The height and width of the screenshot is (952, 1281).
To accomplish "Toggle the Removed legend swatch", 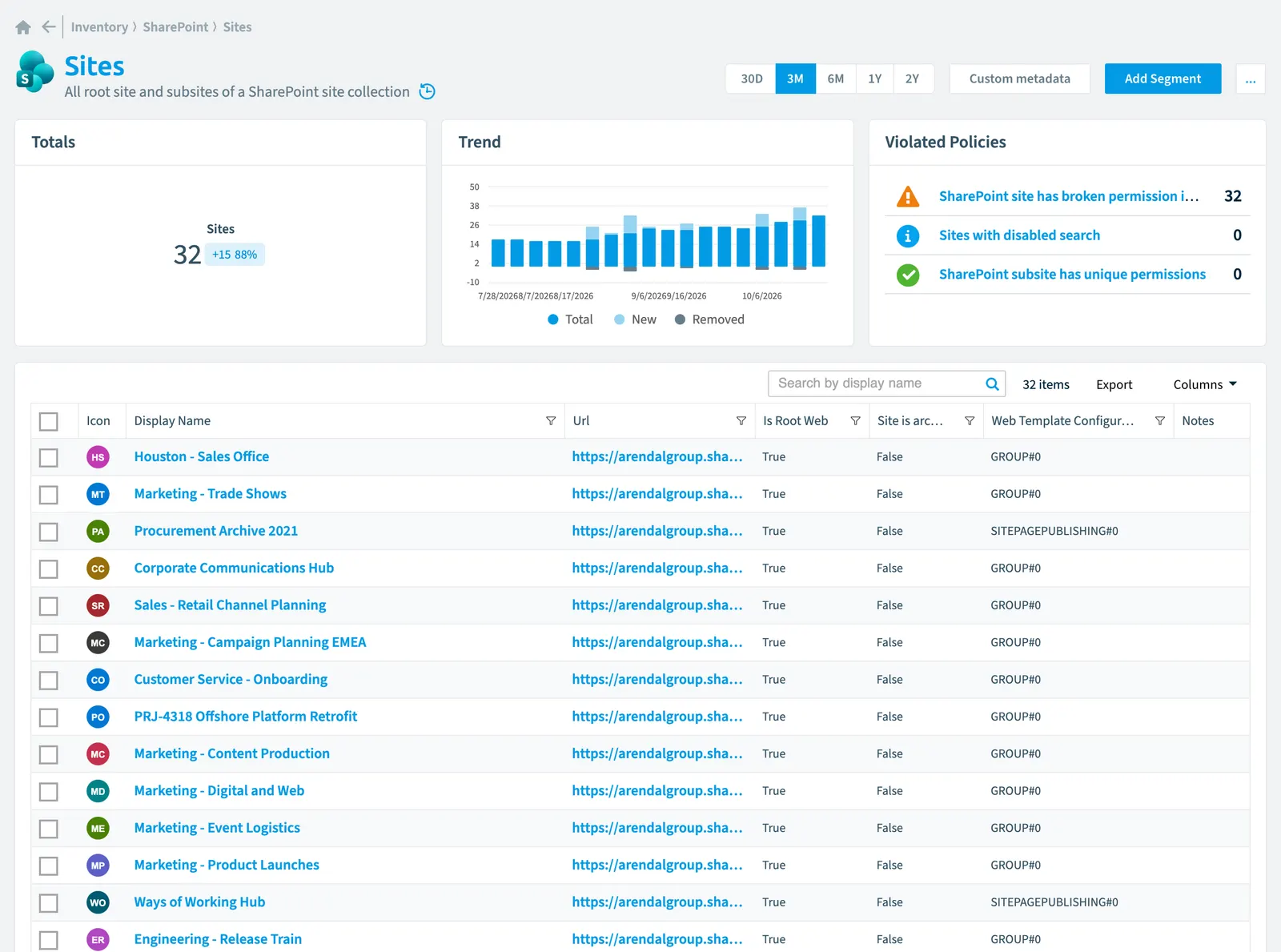I will 680,319.
